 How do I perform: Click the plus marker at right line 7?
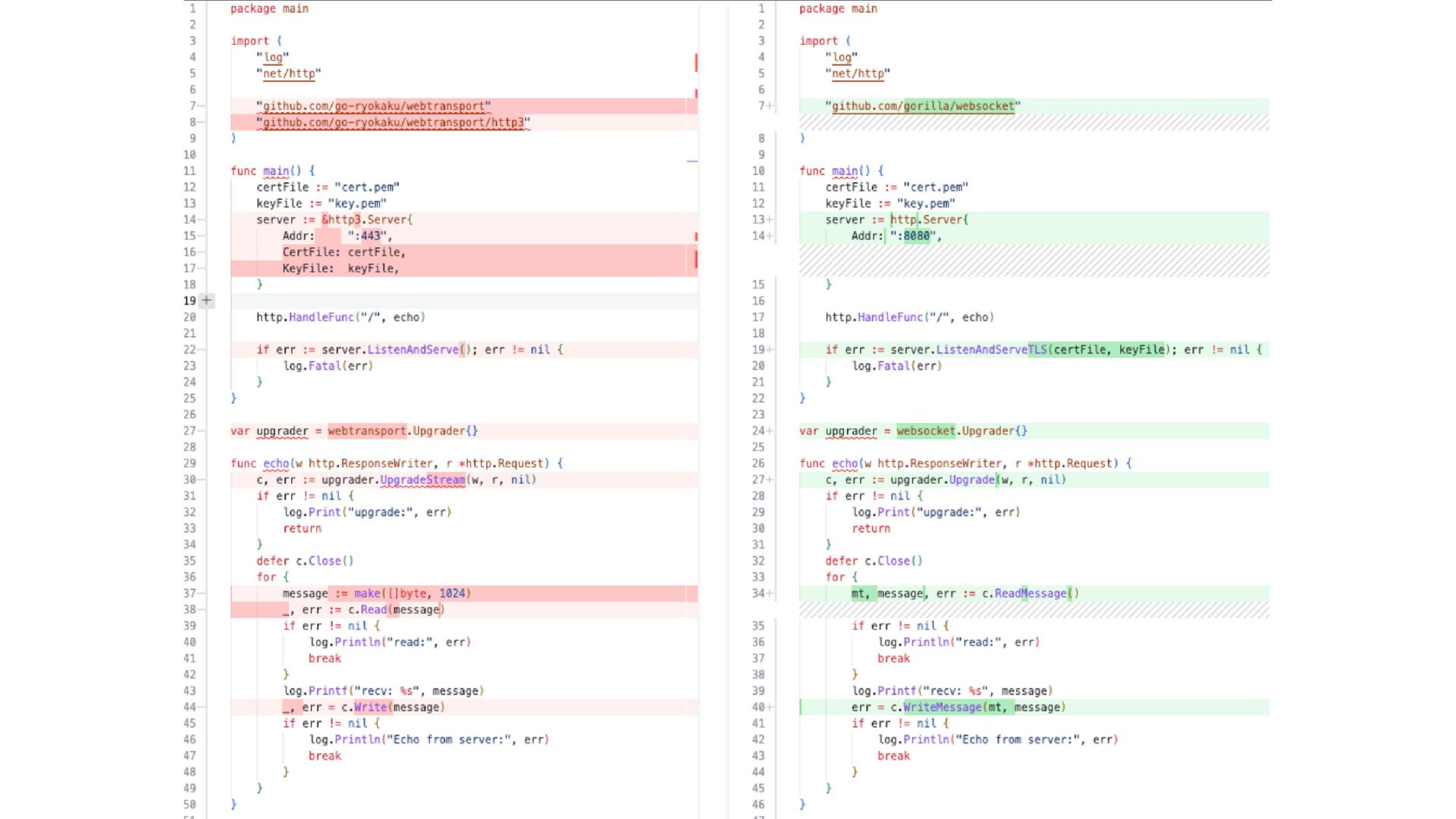click(770, 106)
